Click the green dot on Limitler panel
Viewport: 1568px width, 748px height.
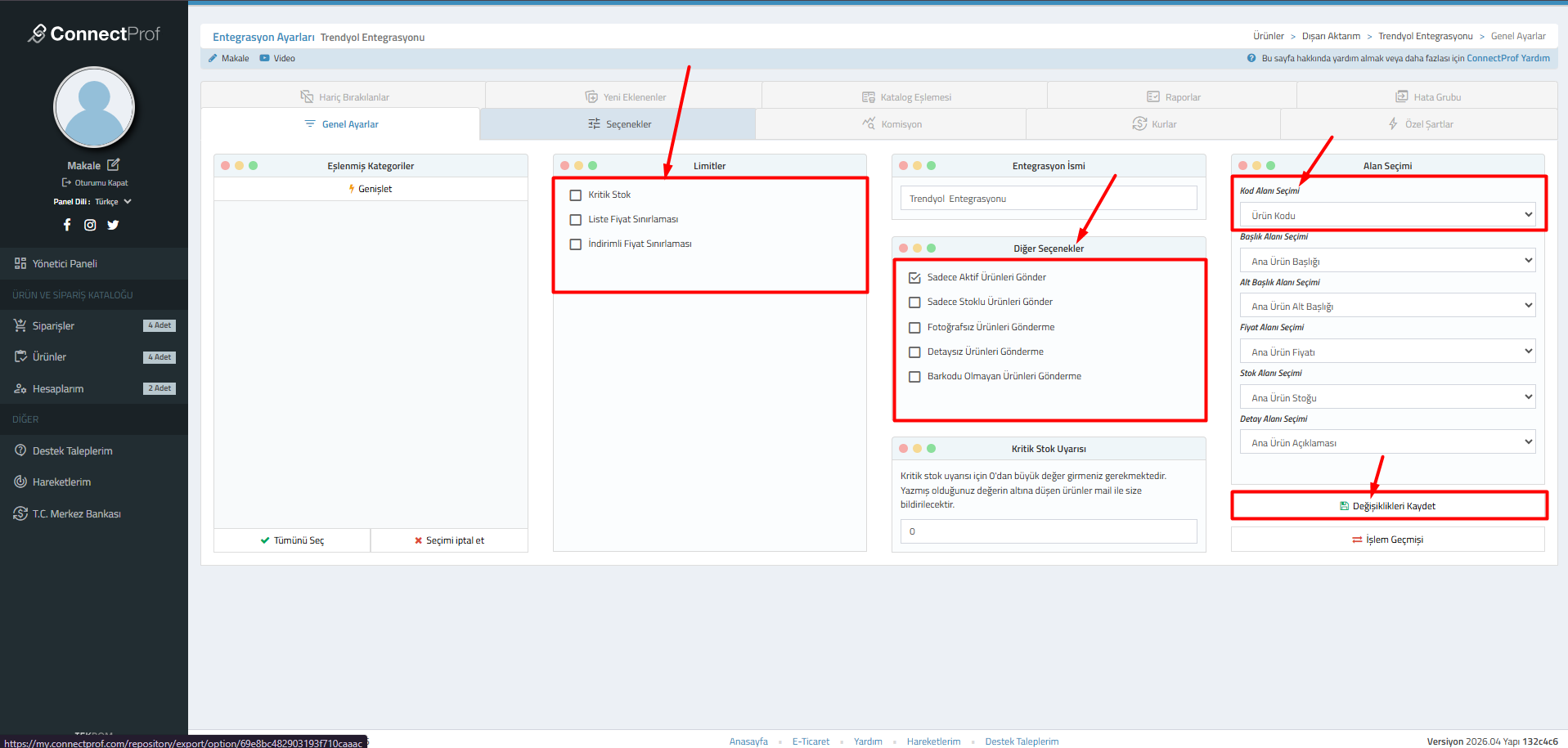[x=593, y=165]
